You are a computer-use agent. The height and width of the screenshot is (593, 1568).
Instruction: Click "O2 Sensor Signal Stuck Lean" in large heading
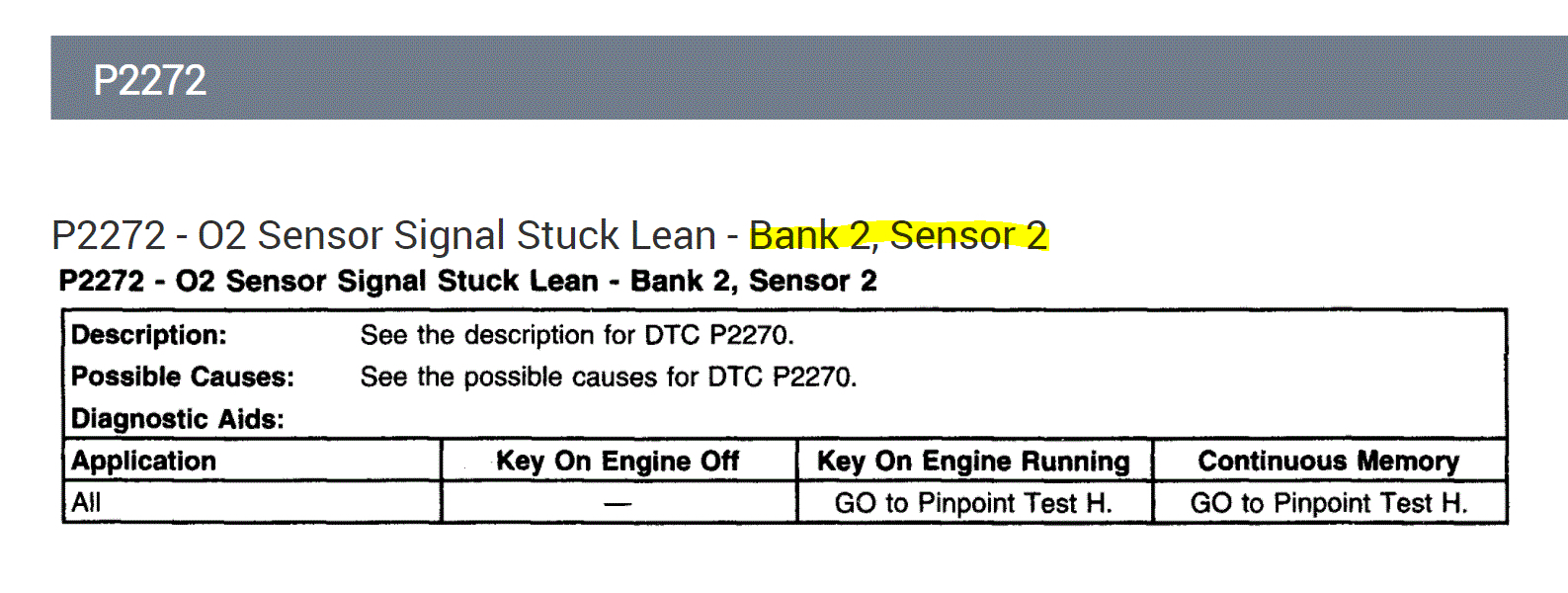456,235
